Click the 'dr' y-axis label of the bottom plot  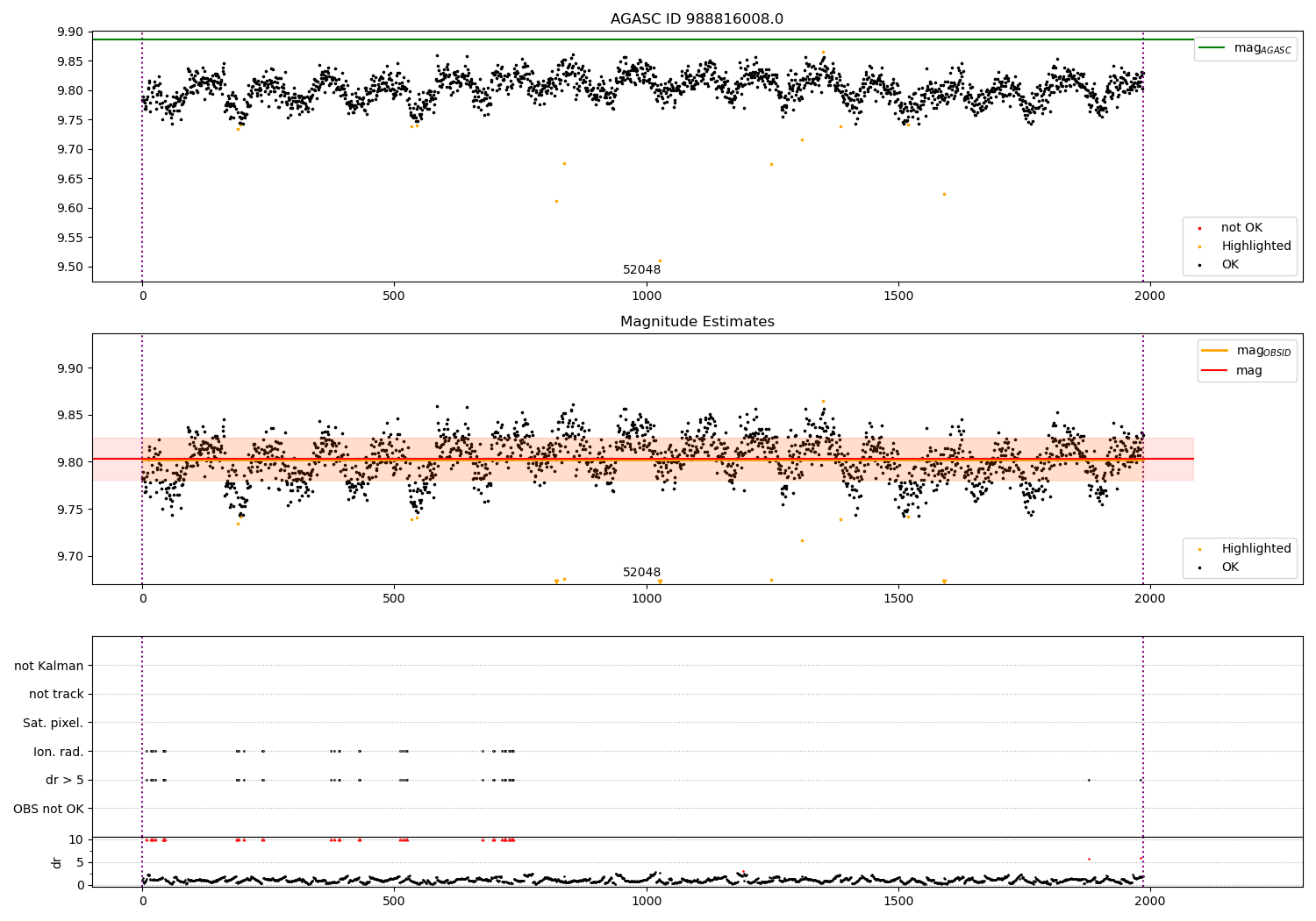57,862
